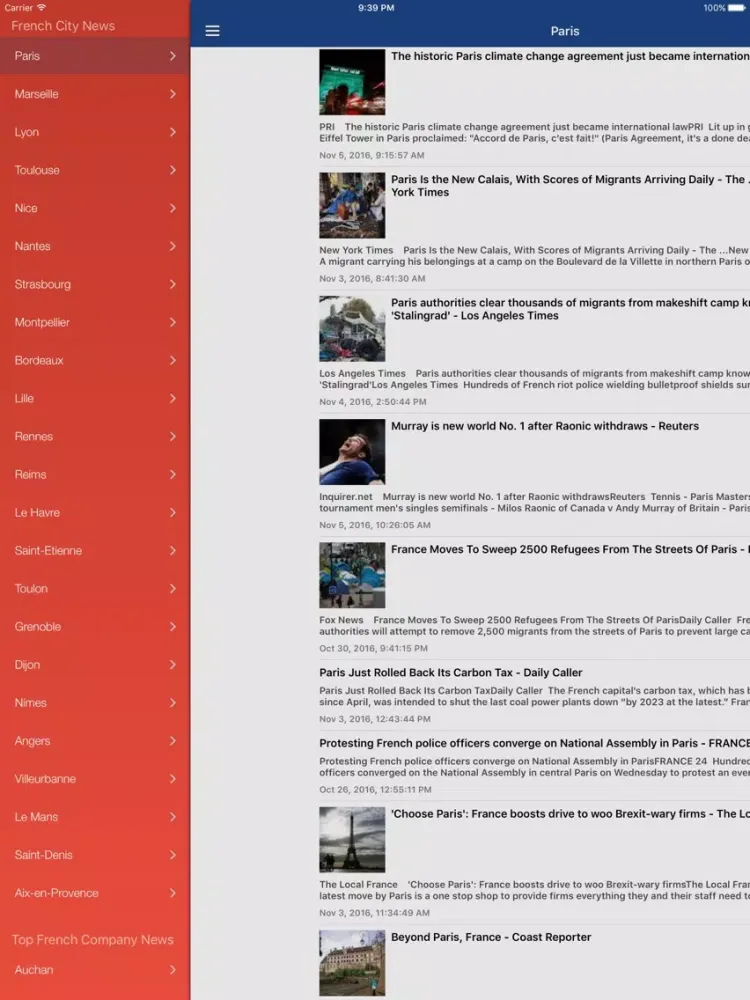This screenshot has height=1000, width=750.
Task: Open Paris Rolled Back Carbon Tax headline
Action: pyautogui.click(x=451, y=672)
